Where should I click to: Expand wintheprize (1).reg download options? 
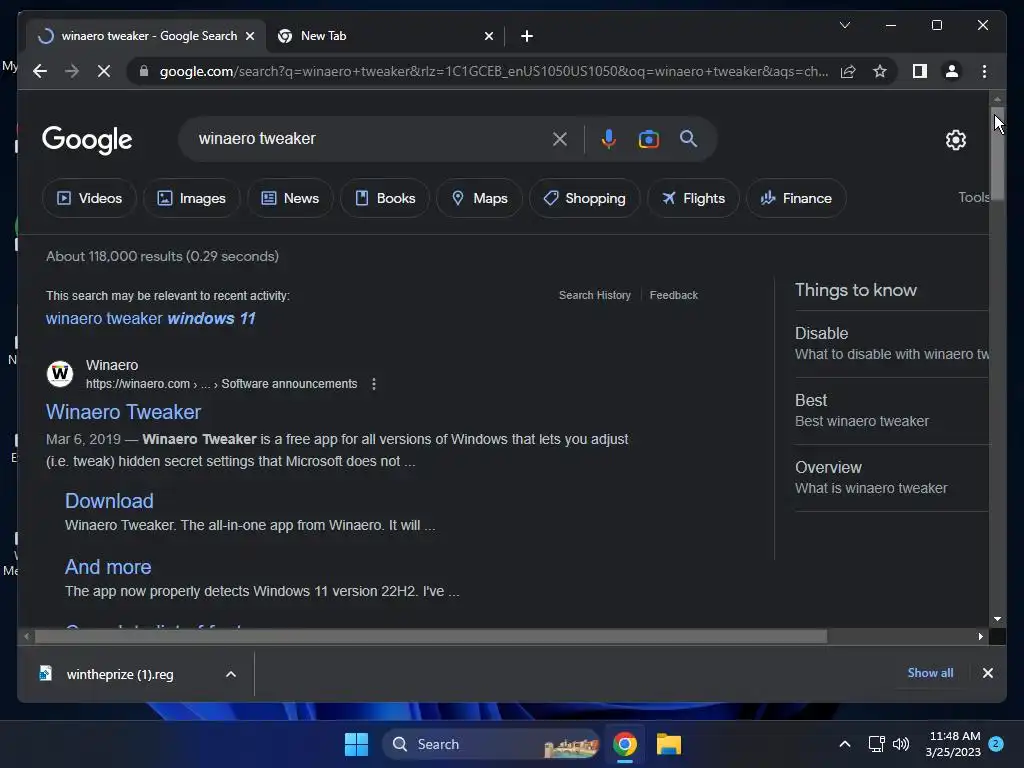click(x=231, y=675)
